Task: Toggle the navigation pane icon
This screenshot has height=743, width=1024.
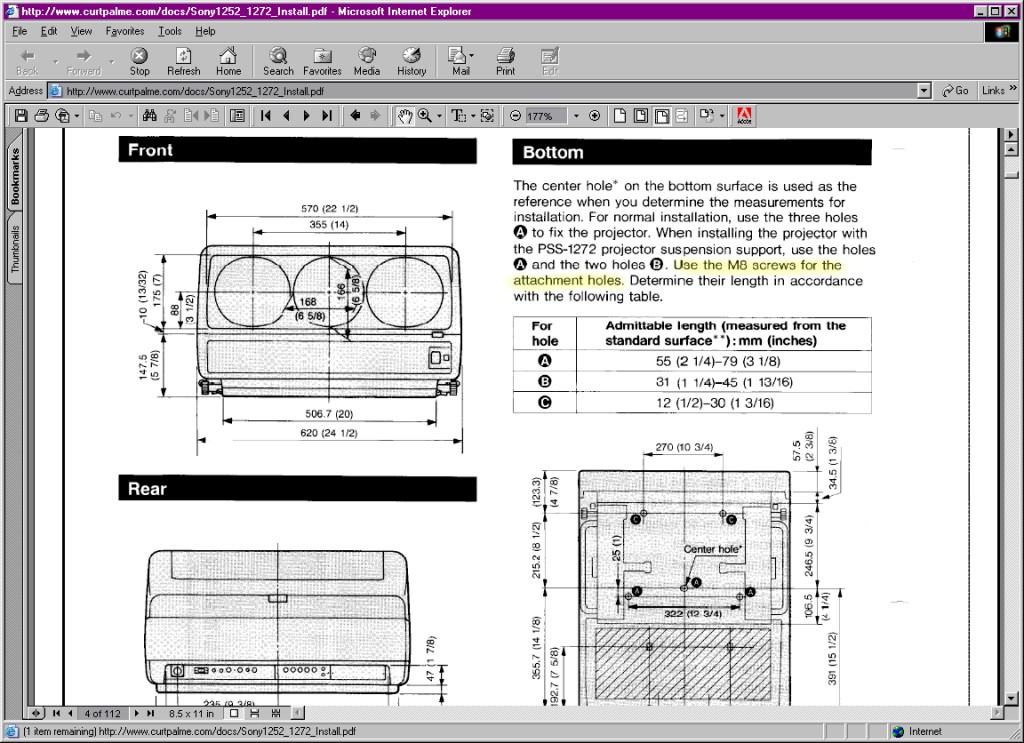Action: click(x=238, y=116)
